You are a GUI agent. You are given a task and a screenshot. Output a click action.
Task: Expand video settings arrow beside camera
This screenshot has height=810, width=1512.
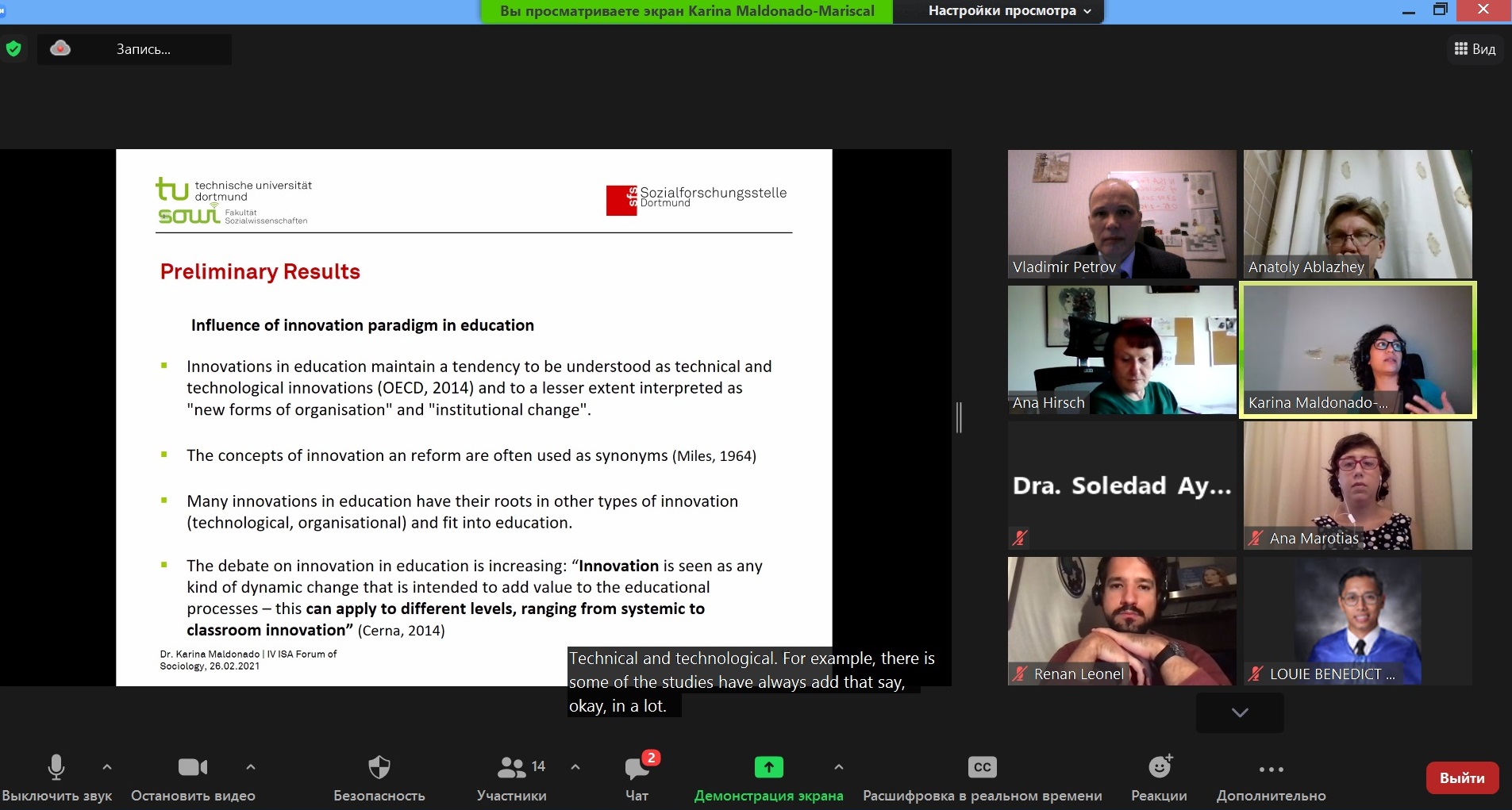(x=251, y=767)
